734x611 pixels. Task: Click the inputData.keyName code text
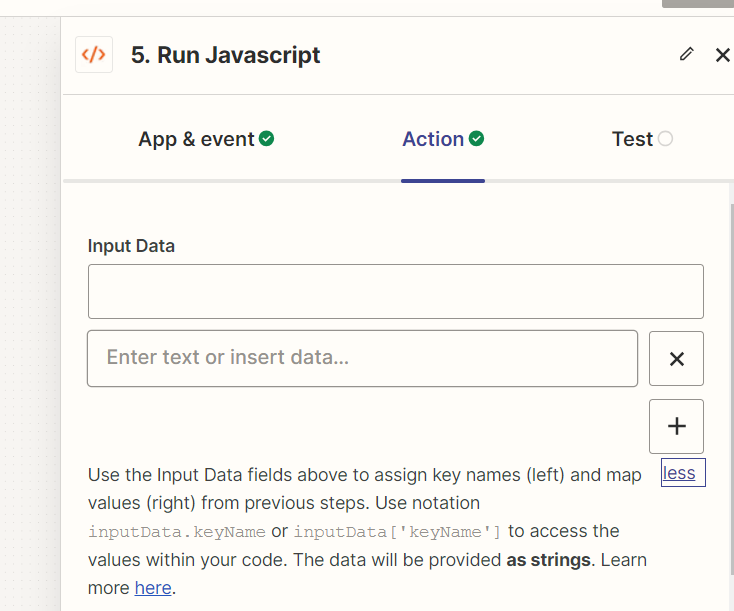coord(177,532)
